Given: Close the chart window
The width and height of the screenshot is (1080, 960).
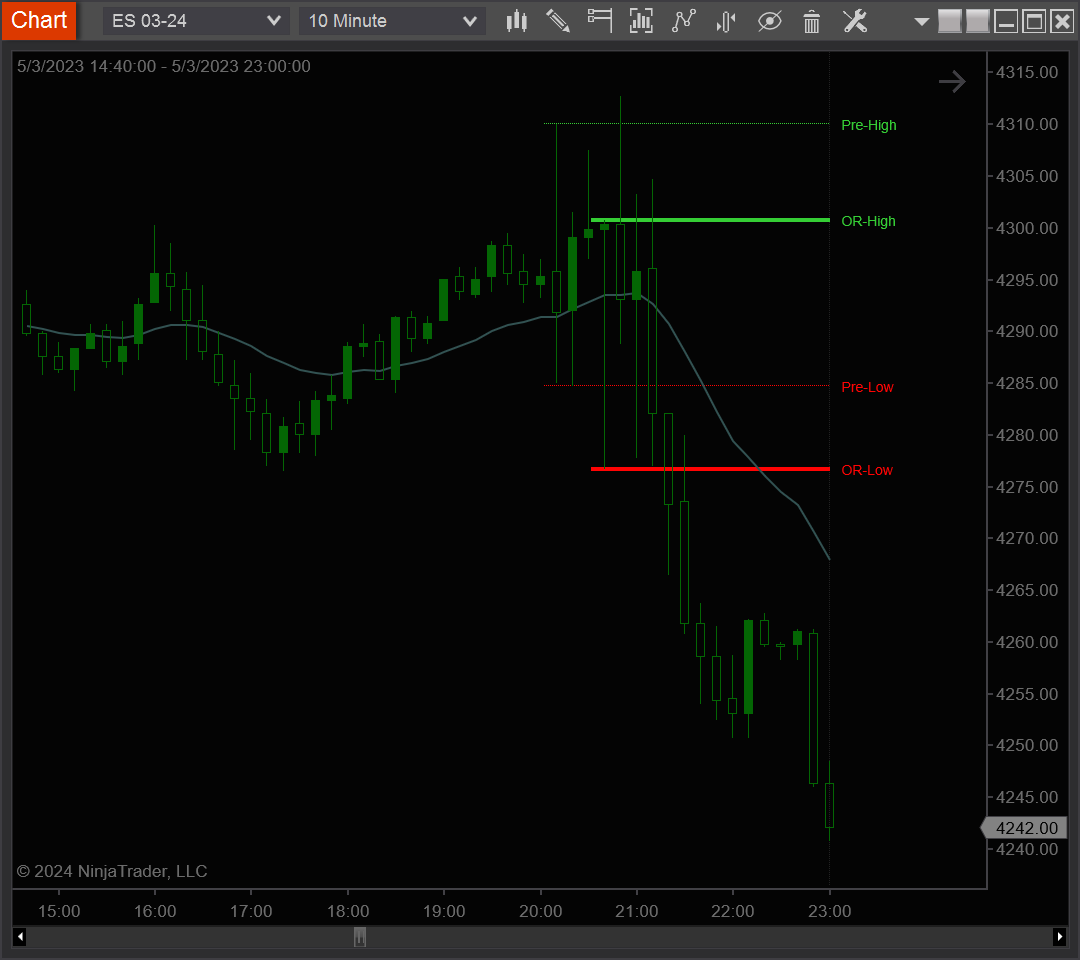Looking at the screenshot, I should click(1062, 21).
